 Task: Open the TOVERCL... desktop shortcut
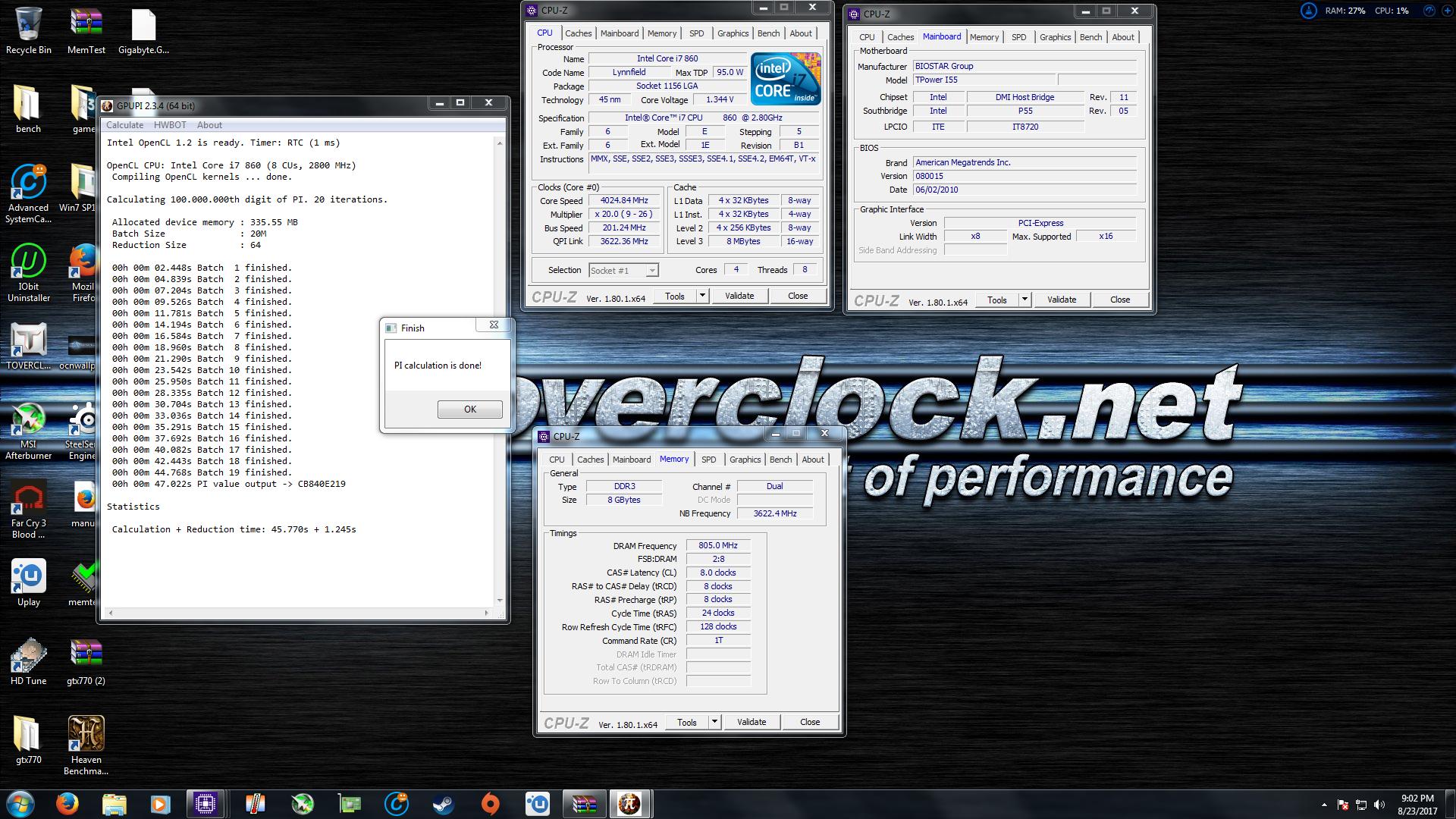(x=28, y=346)
